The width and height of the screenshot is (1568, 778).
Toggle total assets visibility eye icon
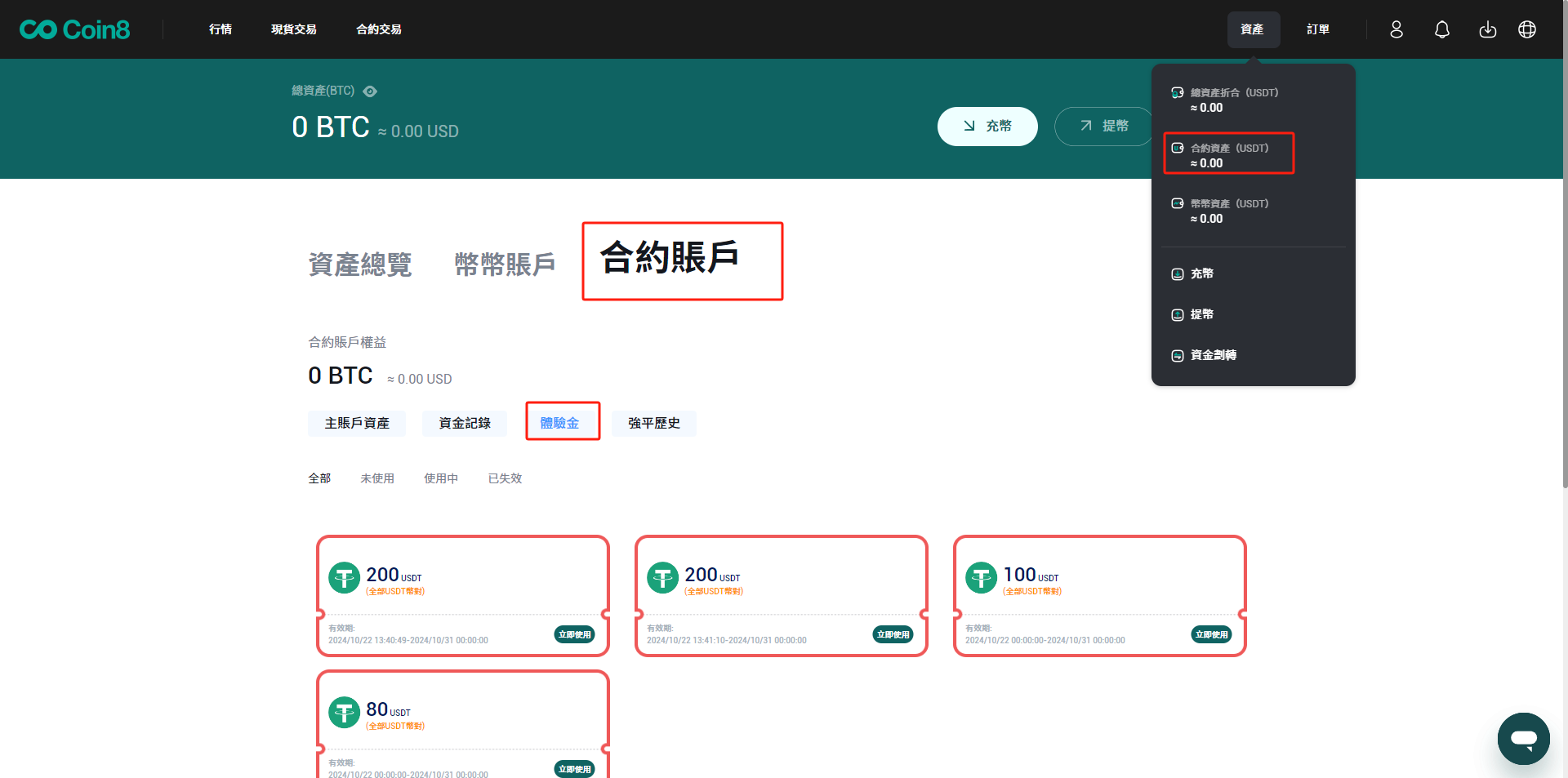point(370,91)
